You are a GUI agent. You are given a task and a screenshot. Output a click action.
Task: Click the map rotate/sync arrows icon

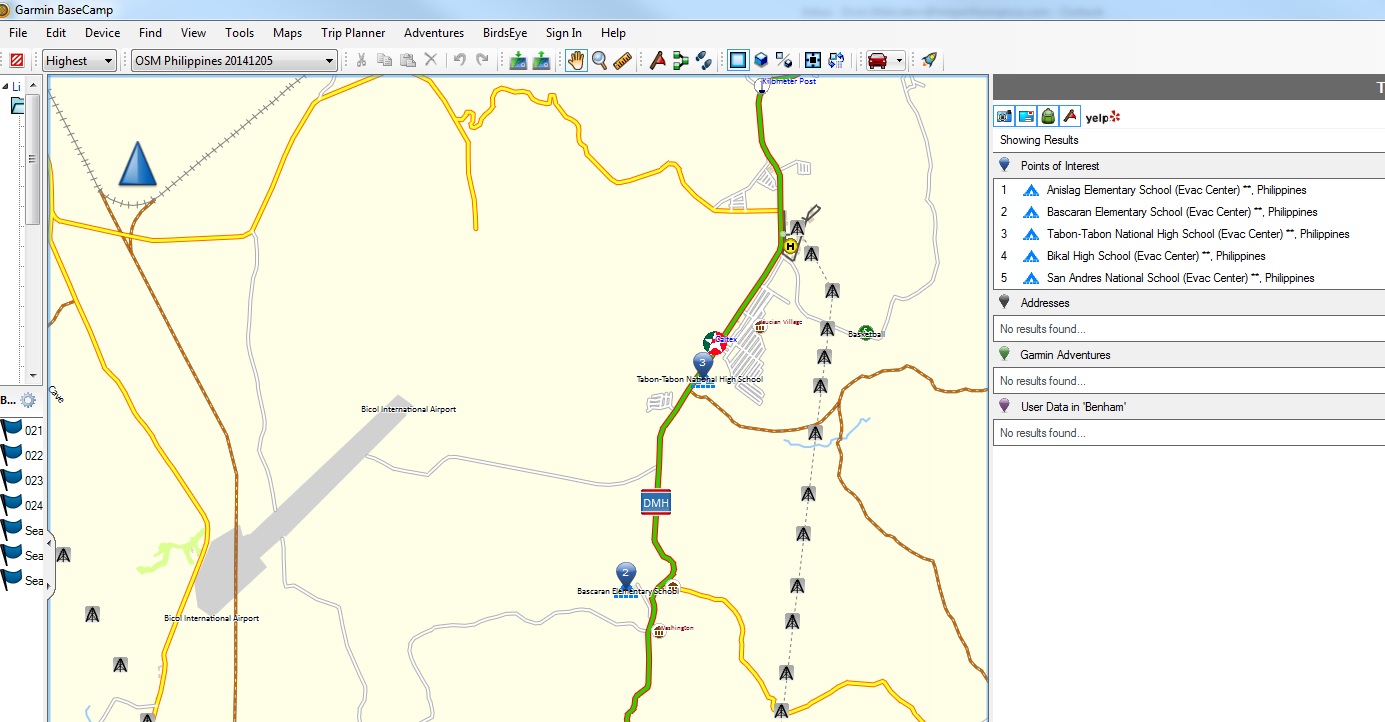836,61
